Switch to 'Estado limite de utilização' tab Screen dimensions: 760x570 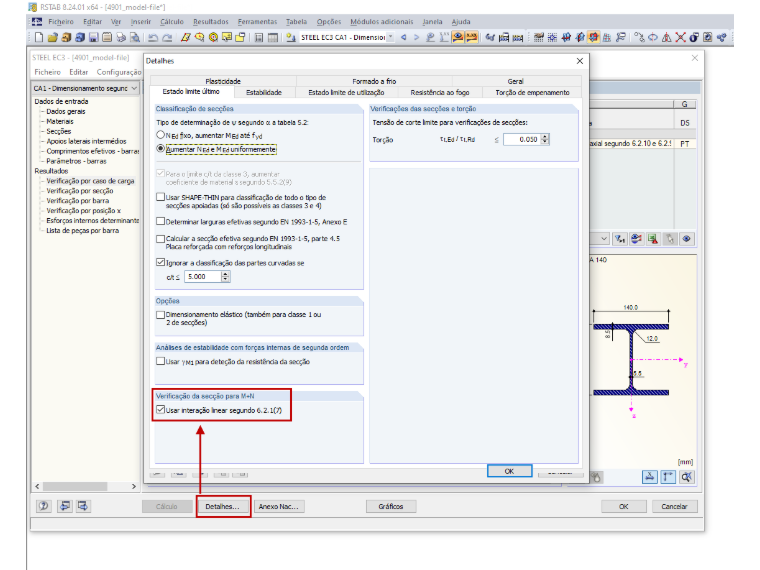346,92
